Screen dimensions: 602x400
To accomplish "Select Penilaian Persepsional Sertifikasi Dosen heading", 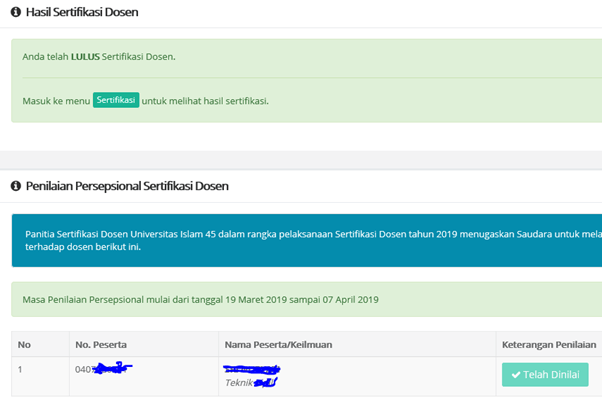I will click(127, 186).
